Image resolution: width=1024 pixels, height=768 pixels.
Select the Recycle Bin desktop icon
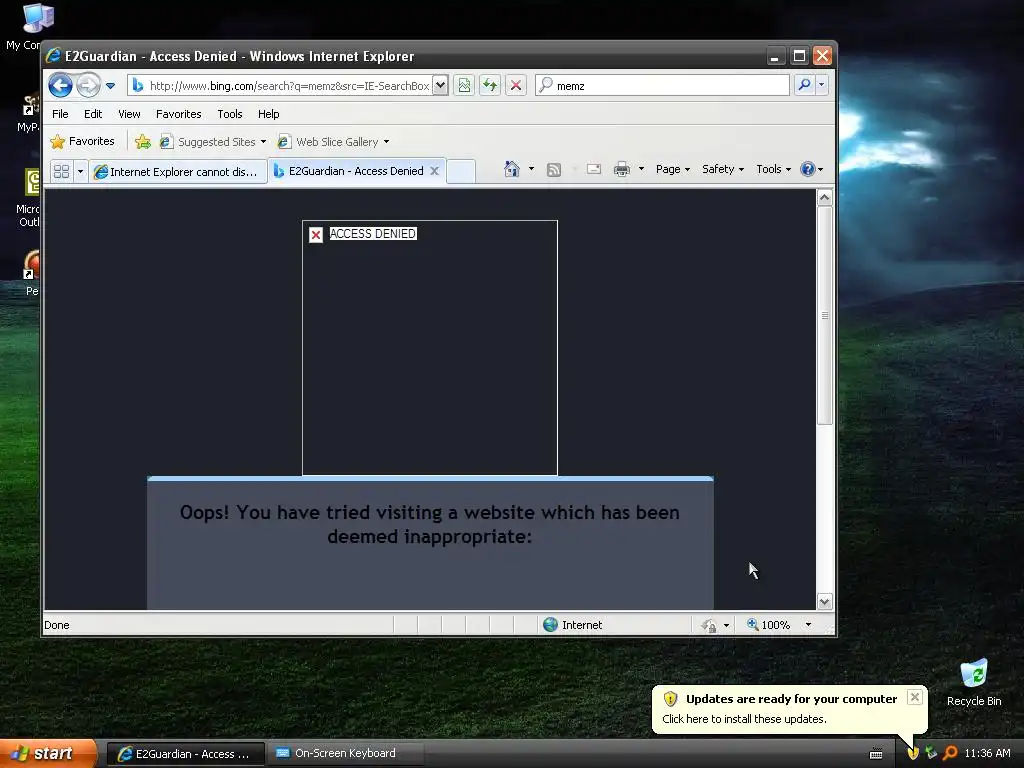(x=974, y=682)
